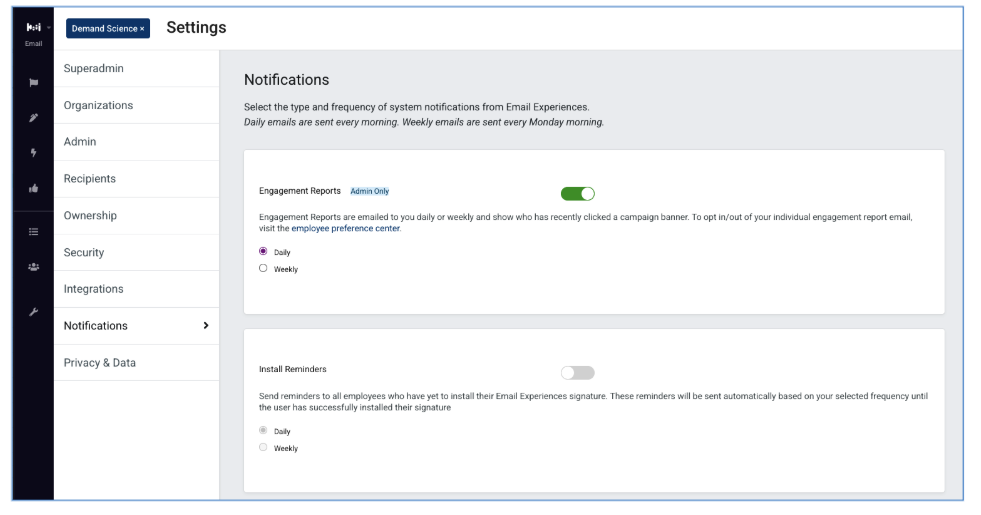Select Daily for Engagement Reports

(x=263, y=251)
